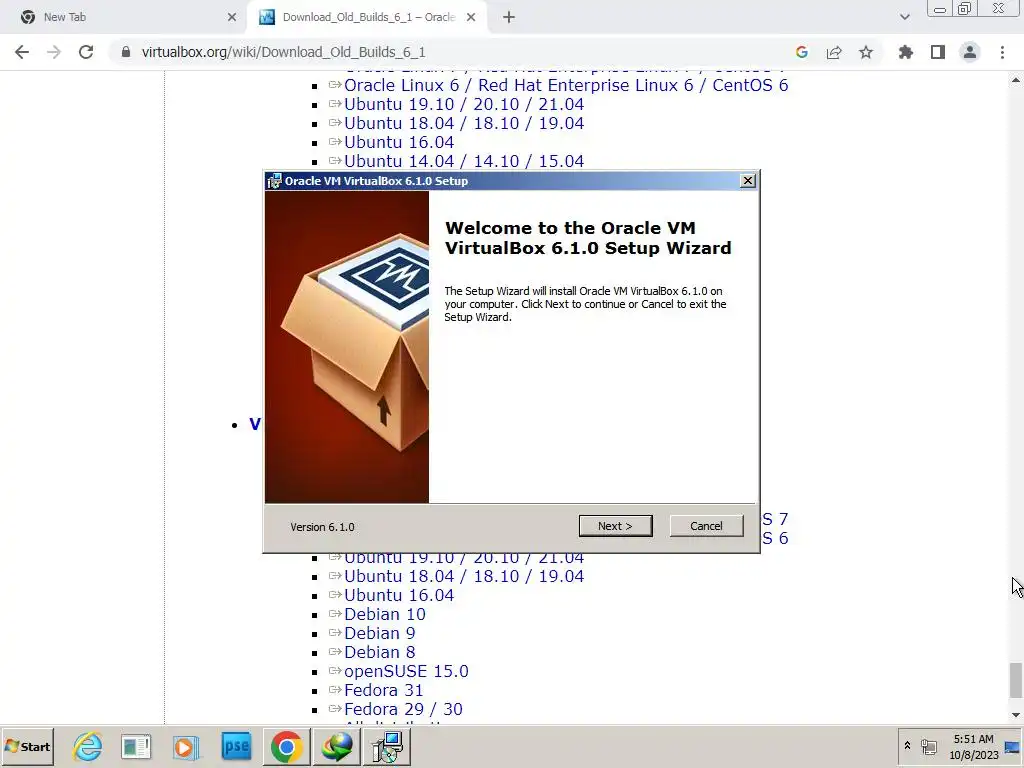The width and height of the screenshot is (1024, 768).
Task: Close the VirtualBox Setup dialog
Action: coord(748,181)
